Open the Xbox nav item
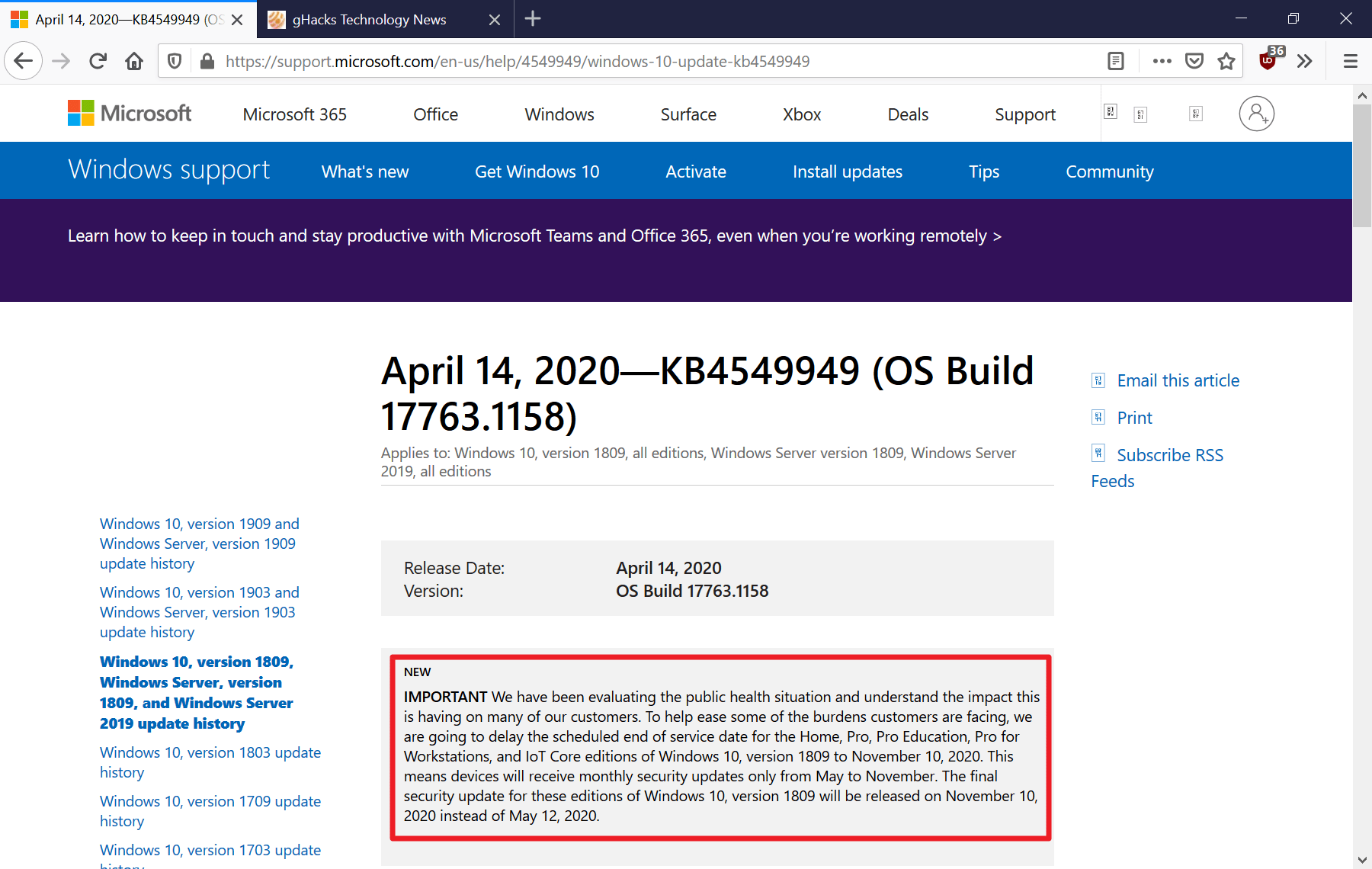 click(x=802, y=114)
